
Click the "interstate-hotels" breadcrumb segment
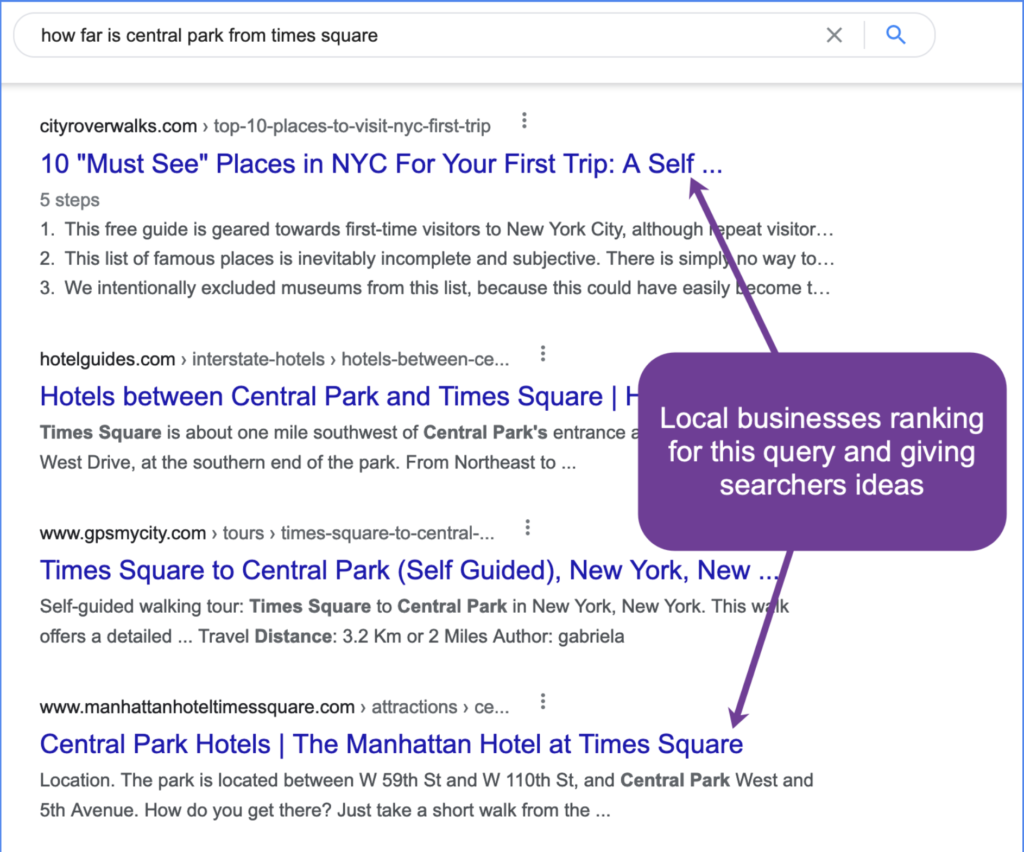click(258, 359)
